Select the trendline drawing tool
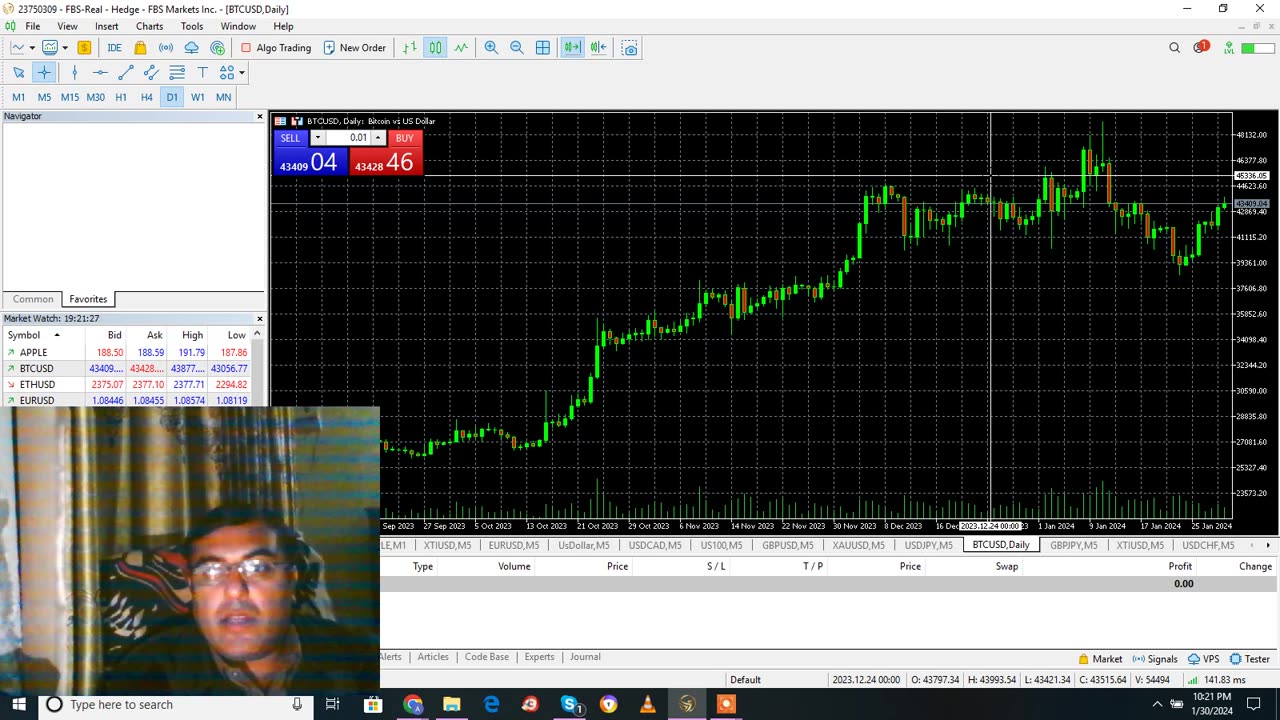The height and width of the screenshot is (720, 1280). coord(125,72)
